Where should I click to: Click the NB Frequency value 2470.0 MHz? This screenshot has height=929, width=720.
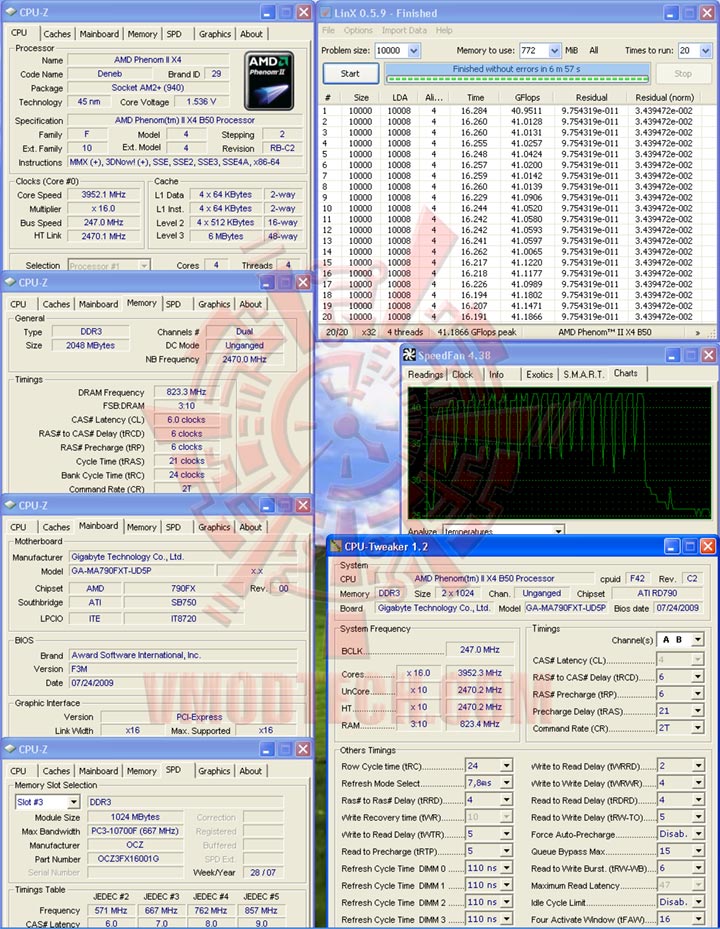click(244, 359)
